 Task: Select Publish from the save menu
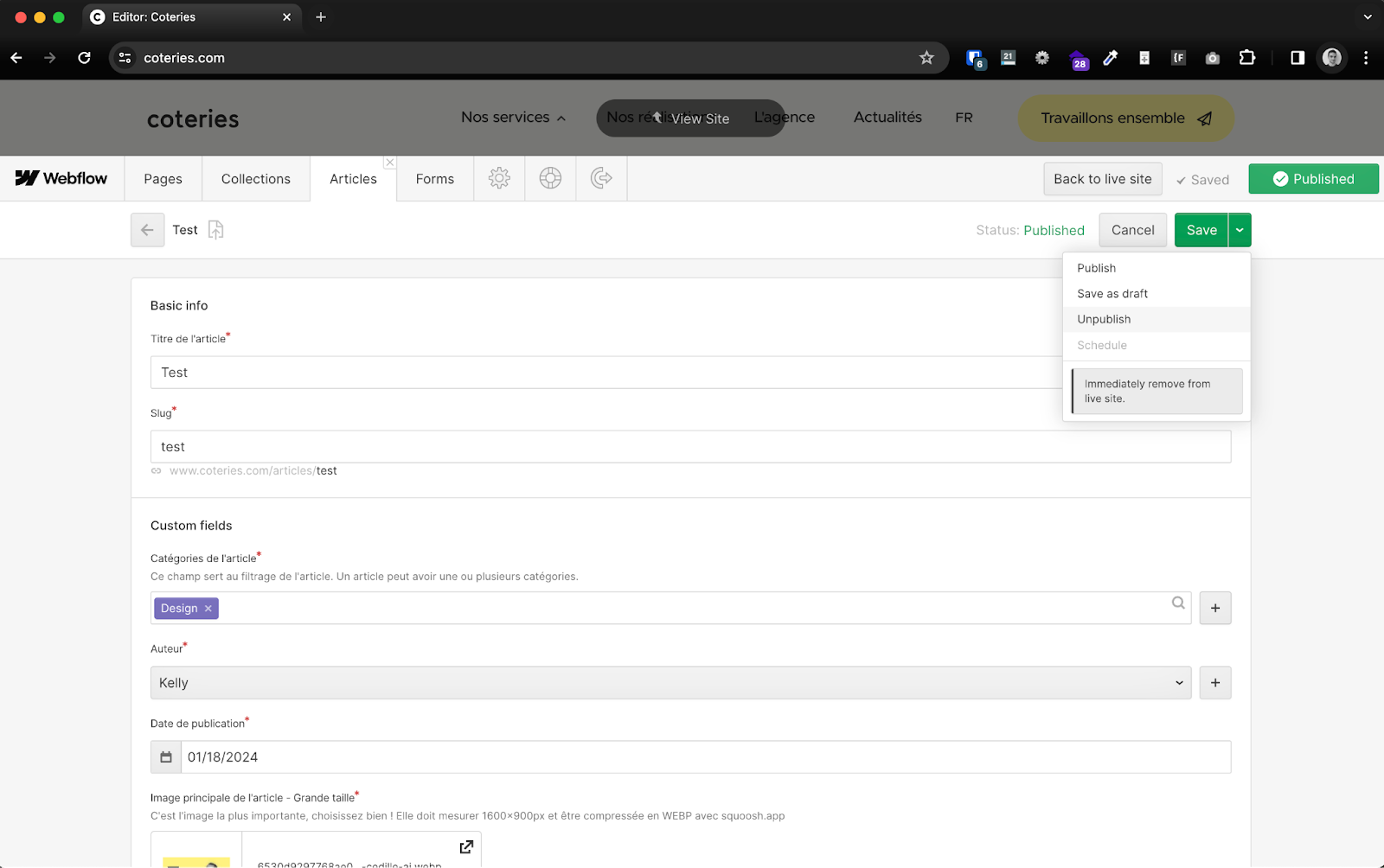pos(1157,268)
